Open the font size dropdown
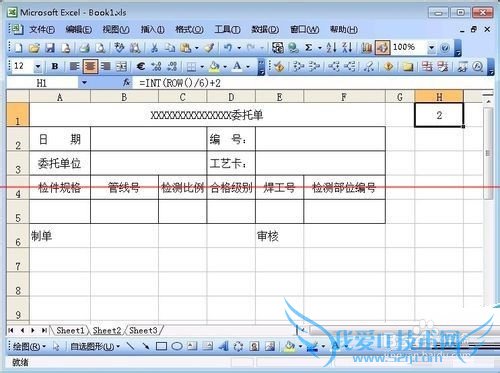The image size is (500, 373). click(x=38, y=67)
